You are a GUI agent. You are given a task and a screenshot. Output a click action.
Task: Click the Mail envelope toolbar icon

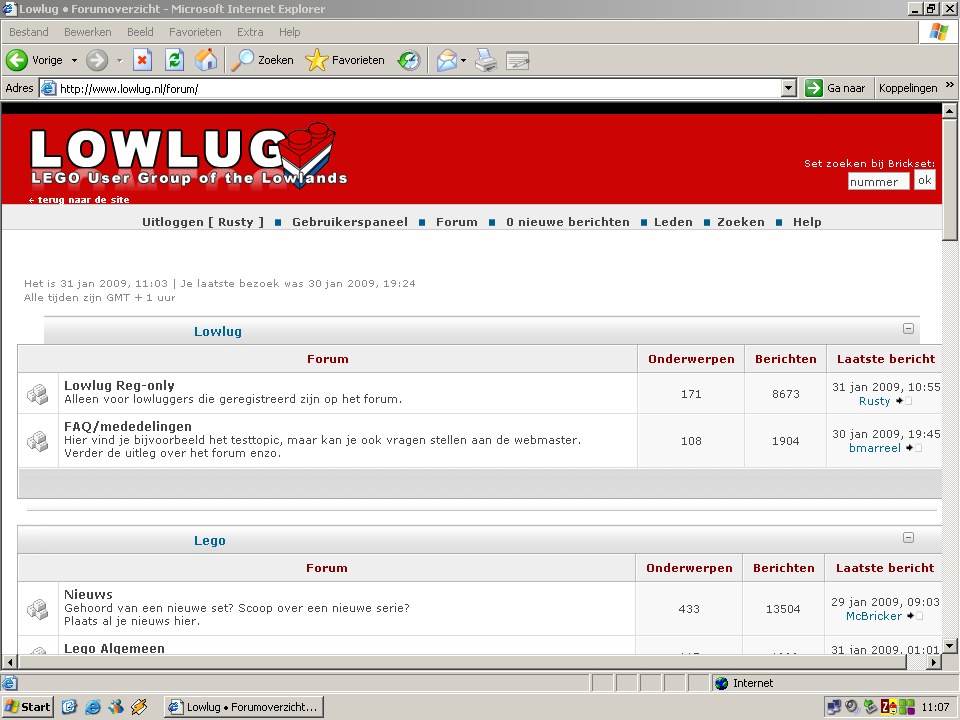(x=446, y=60)
